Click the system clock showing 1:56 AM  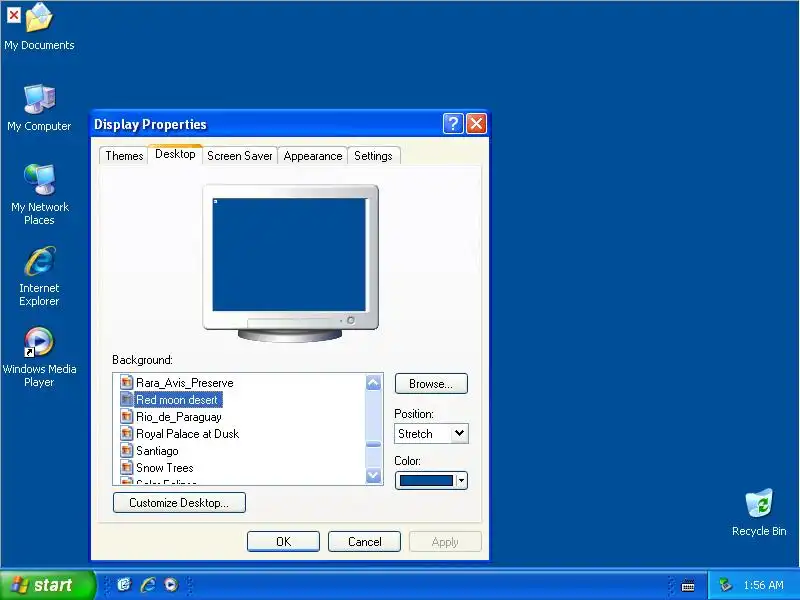coord(763,585)
